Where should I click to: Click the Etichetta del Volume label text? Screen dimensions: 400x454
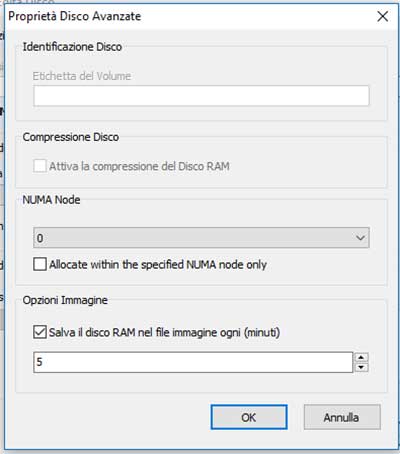coord(82,76)
